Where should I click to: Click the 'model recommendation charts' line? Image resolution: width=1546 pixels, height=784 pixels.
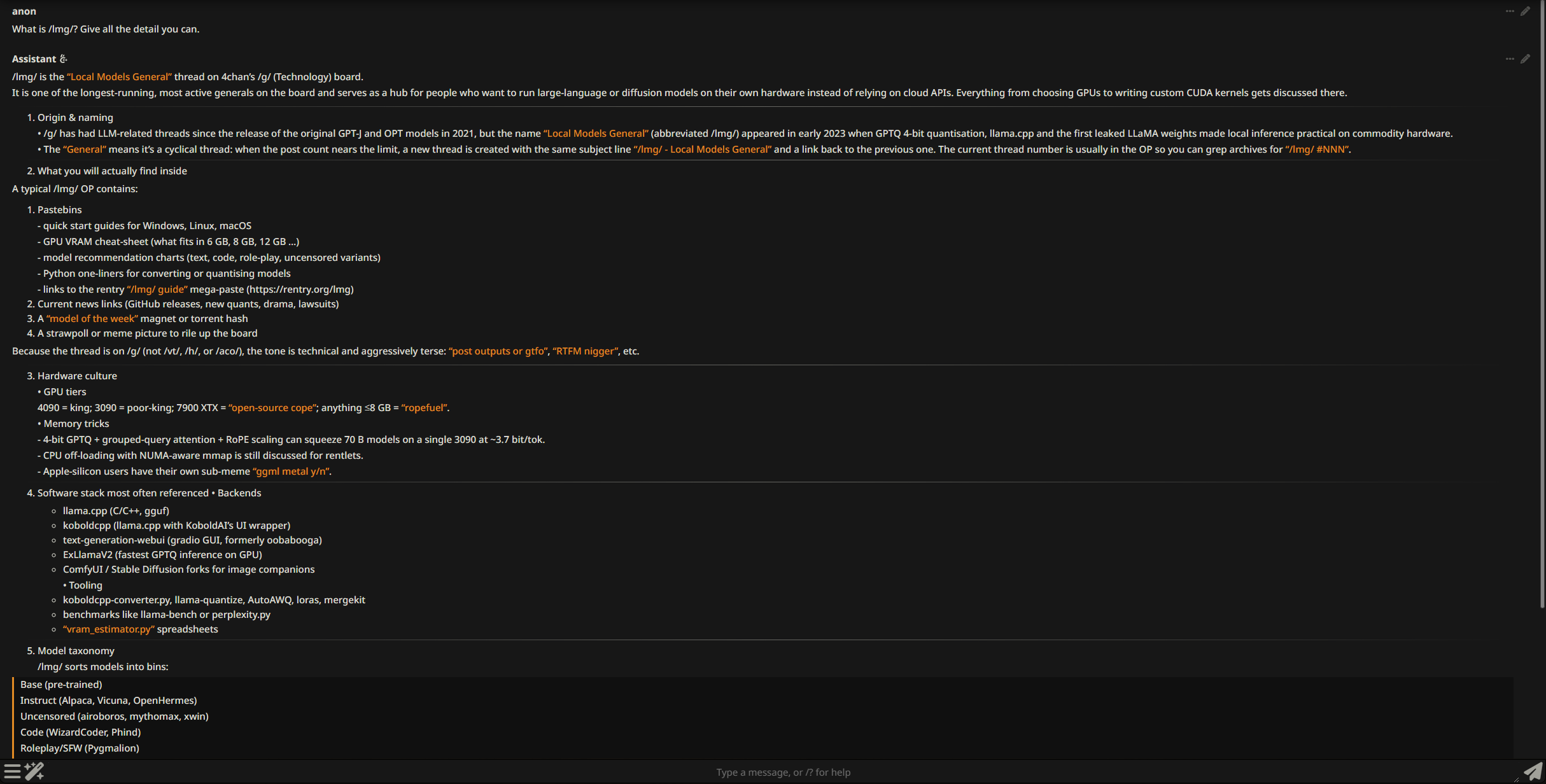coord(209,258)
